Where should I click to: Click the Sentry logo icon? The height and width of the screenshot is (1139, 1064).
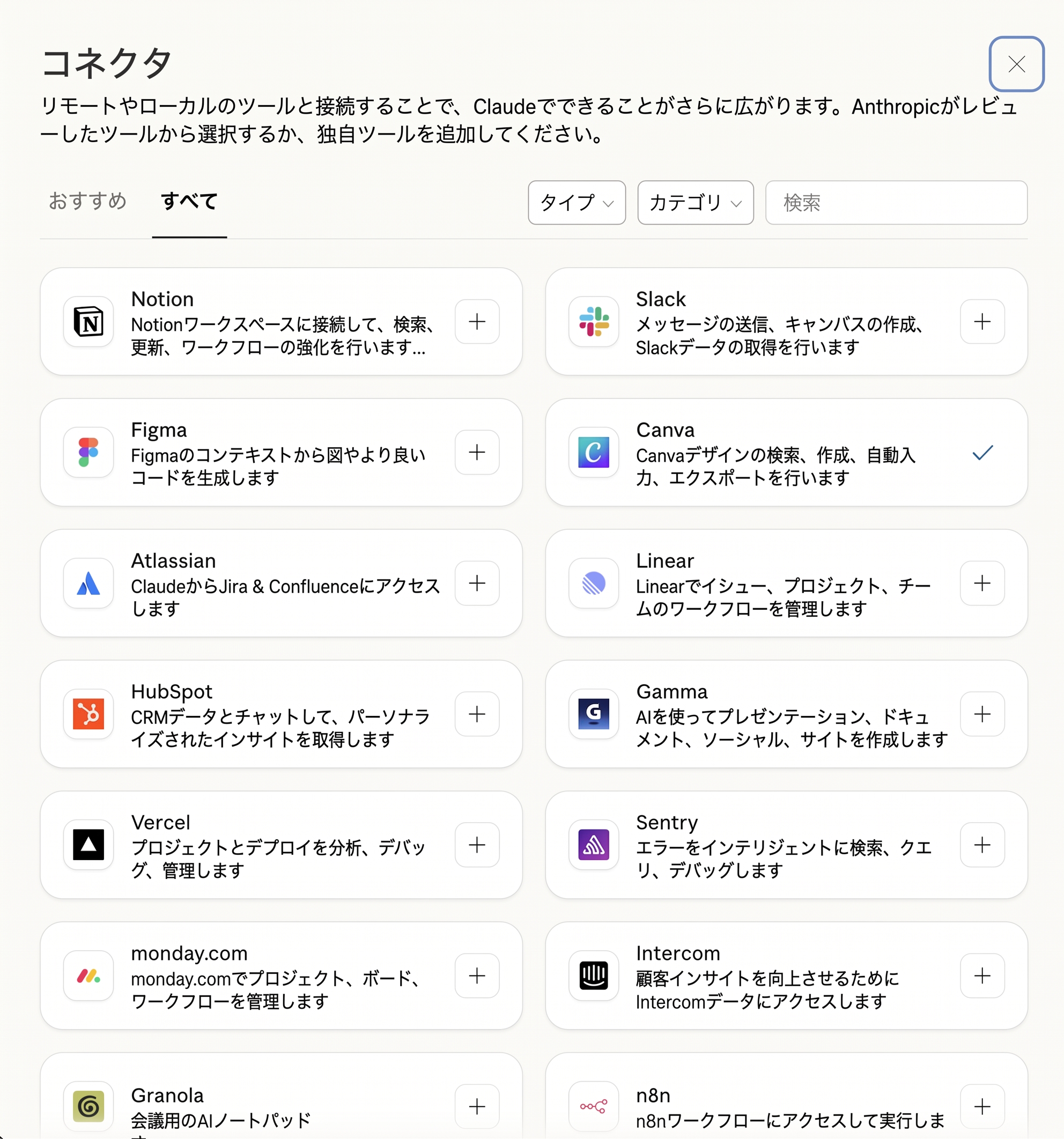594,845
